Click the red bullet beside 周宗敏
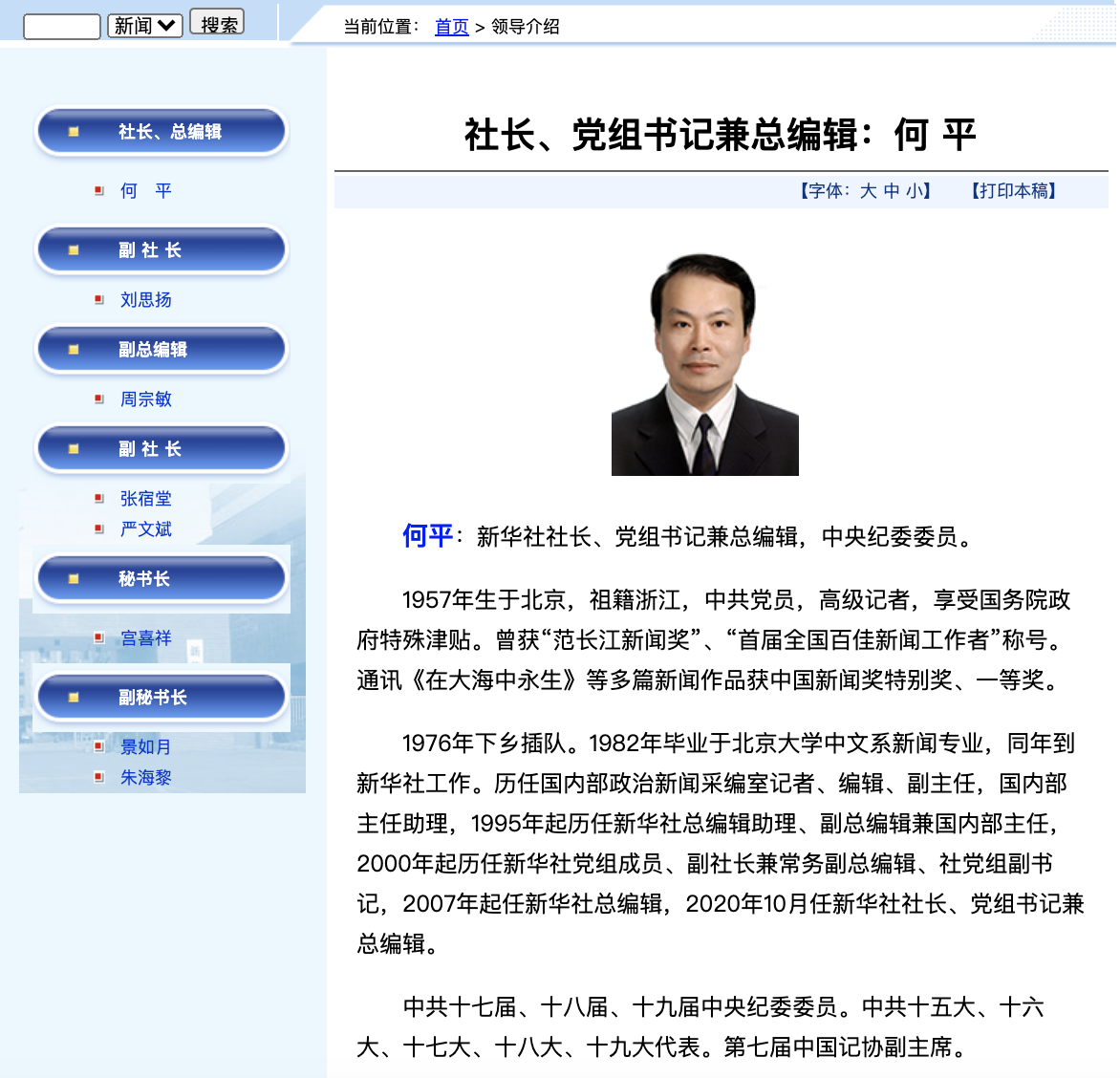This screenshot has width=1120, height=1078. tap(99, 399)
